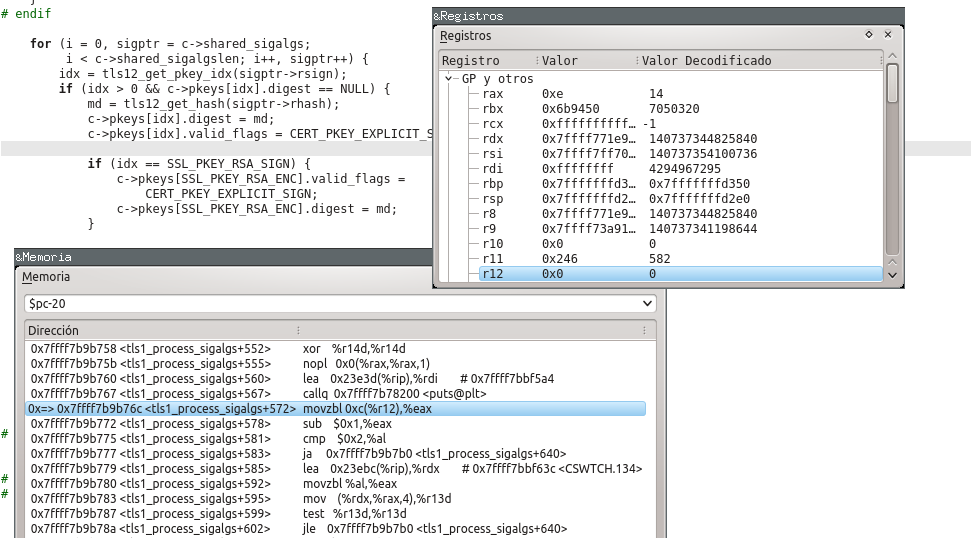Sort by the Registro column header
The height and width of the screenshot is (538, 971).
pyautogui.click(x=488, y=61)
